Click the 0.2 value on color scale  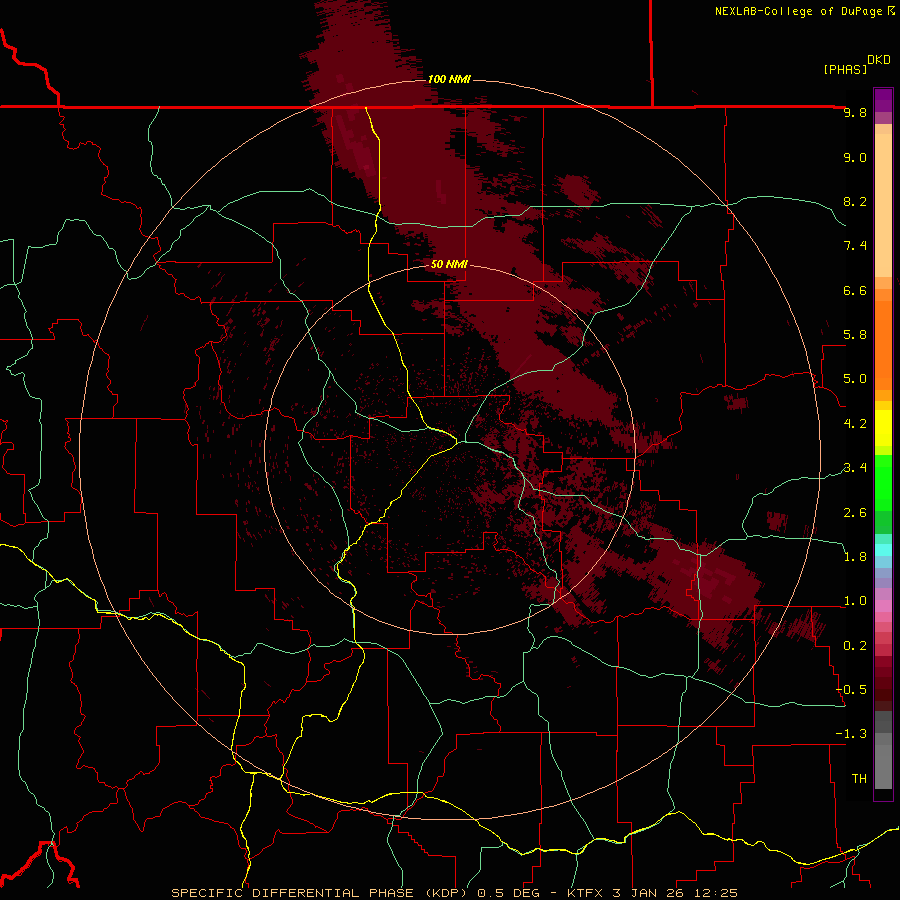click(x=855, y=646)
